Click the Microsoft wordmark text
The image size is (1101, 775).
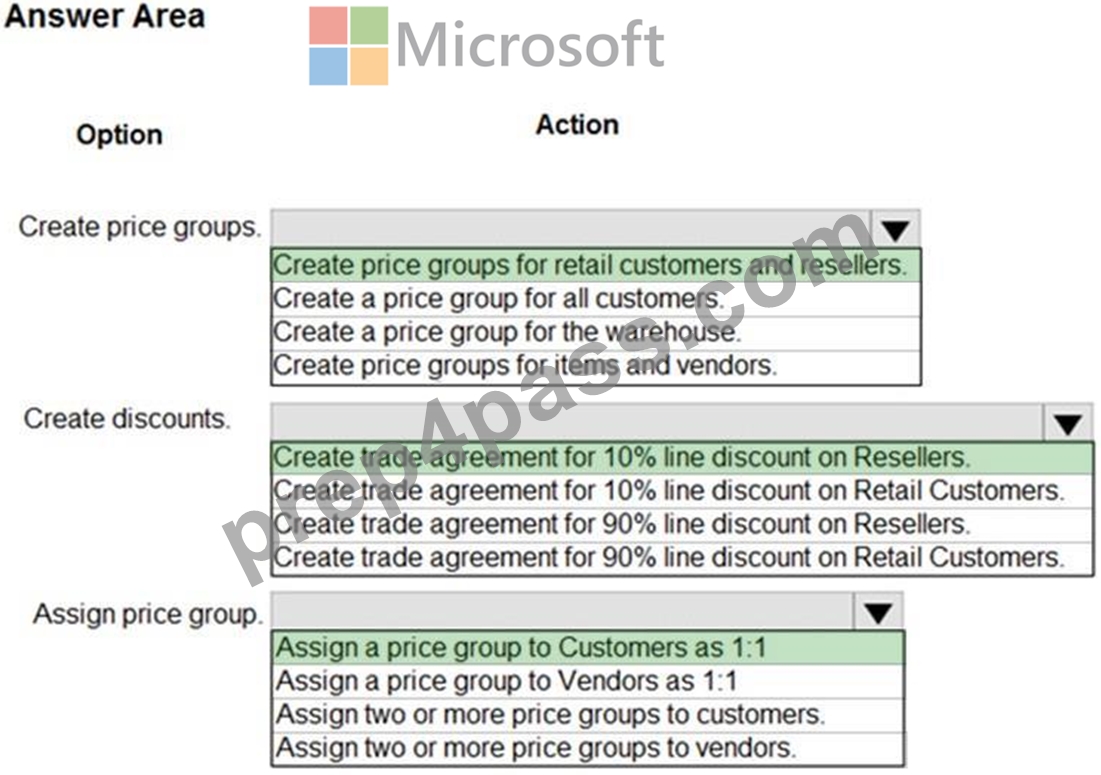tap(530, 44)
